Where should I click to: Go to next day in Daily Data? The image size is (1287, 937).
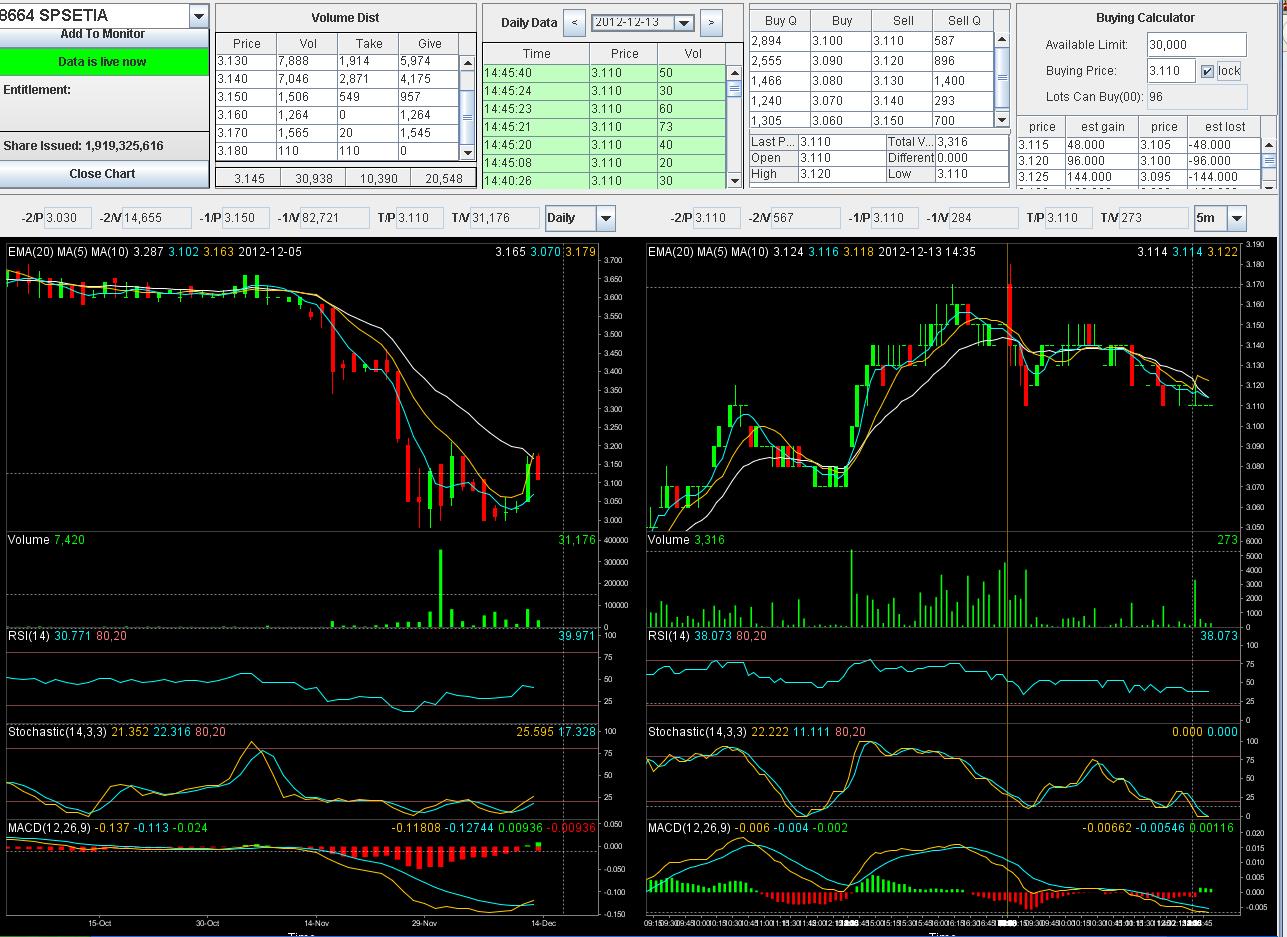pos(711,22)
